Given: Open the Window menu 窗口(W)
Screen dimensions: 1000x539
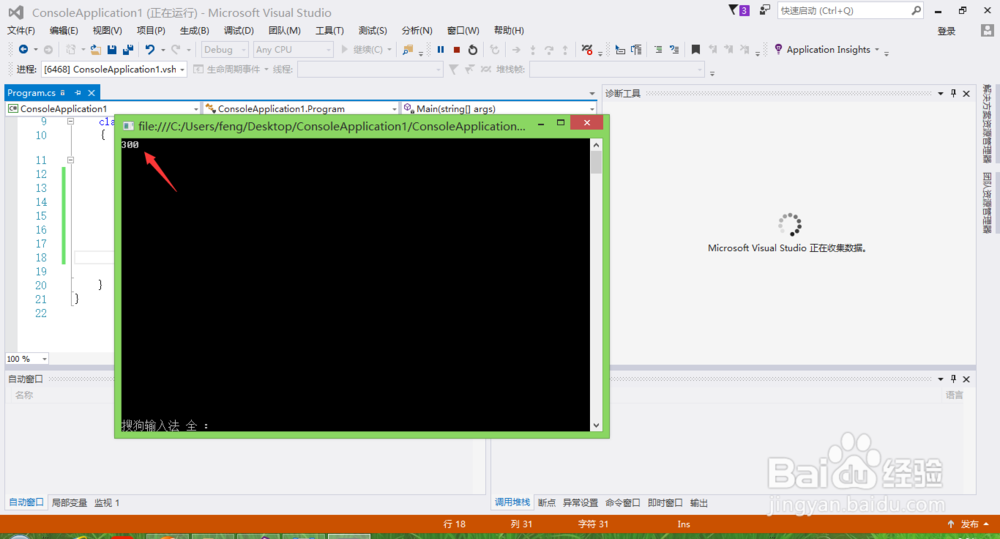Looking at the screenshot, I should 463,30.
